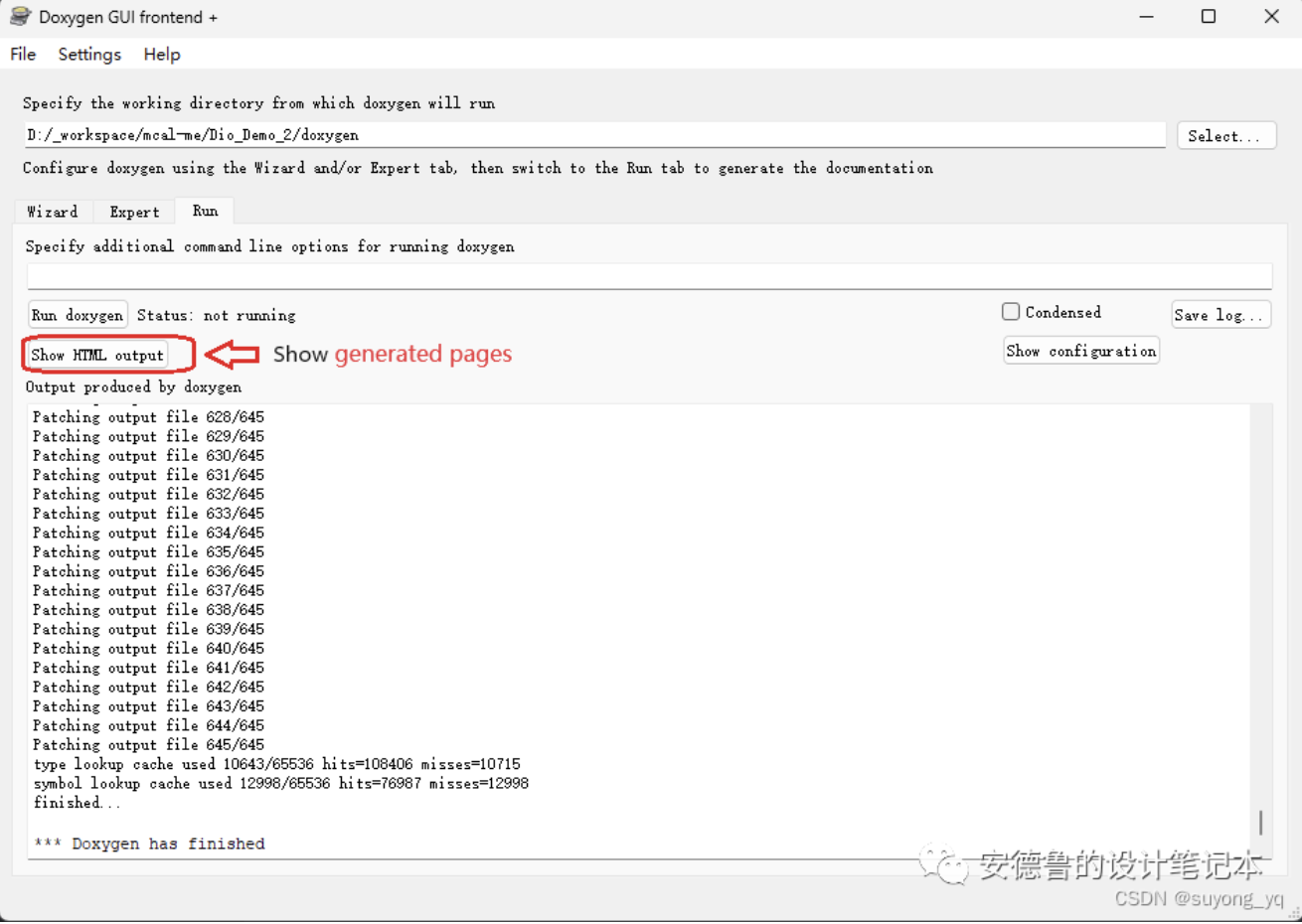This screenshot has height=924, width=1302.
Task: Click log line 'Patching output file 645/645'
Action: click(x=148, y=745)
